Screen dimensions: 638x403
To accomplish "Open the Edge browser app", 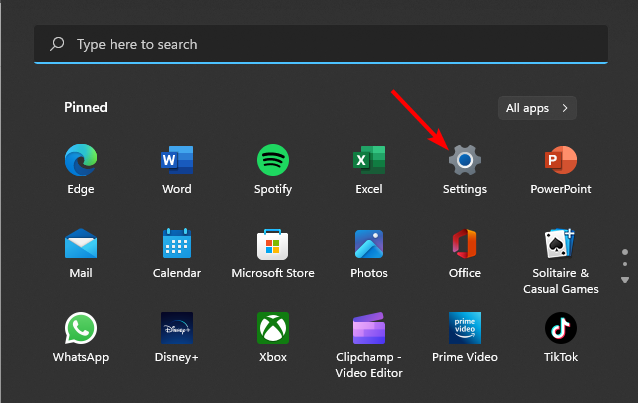I will (x=81, y=170).
